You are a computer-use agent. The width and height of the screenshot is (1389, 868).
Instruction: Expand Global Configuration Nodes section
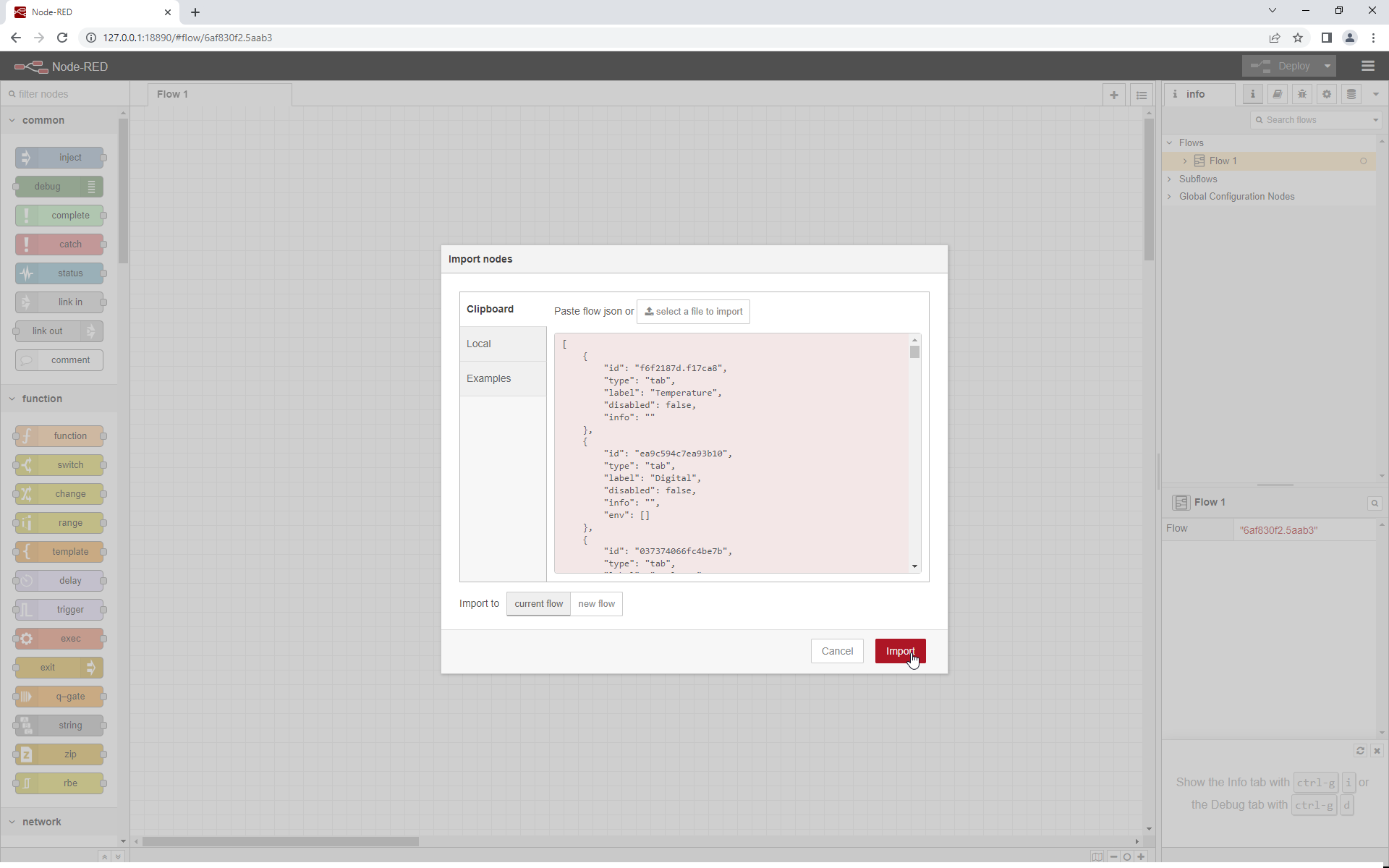coord(1169,197)
